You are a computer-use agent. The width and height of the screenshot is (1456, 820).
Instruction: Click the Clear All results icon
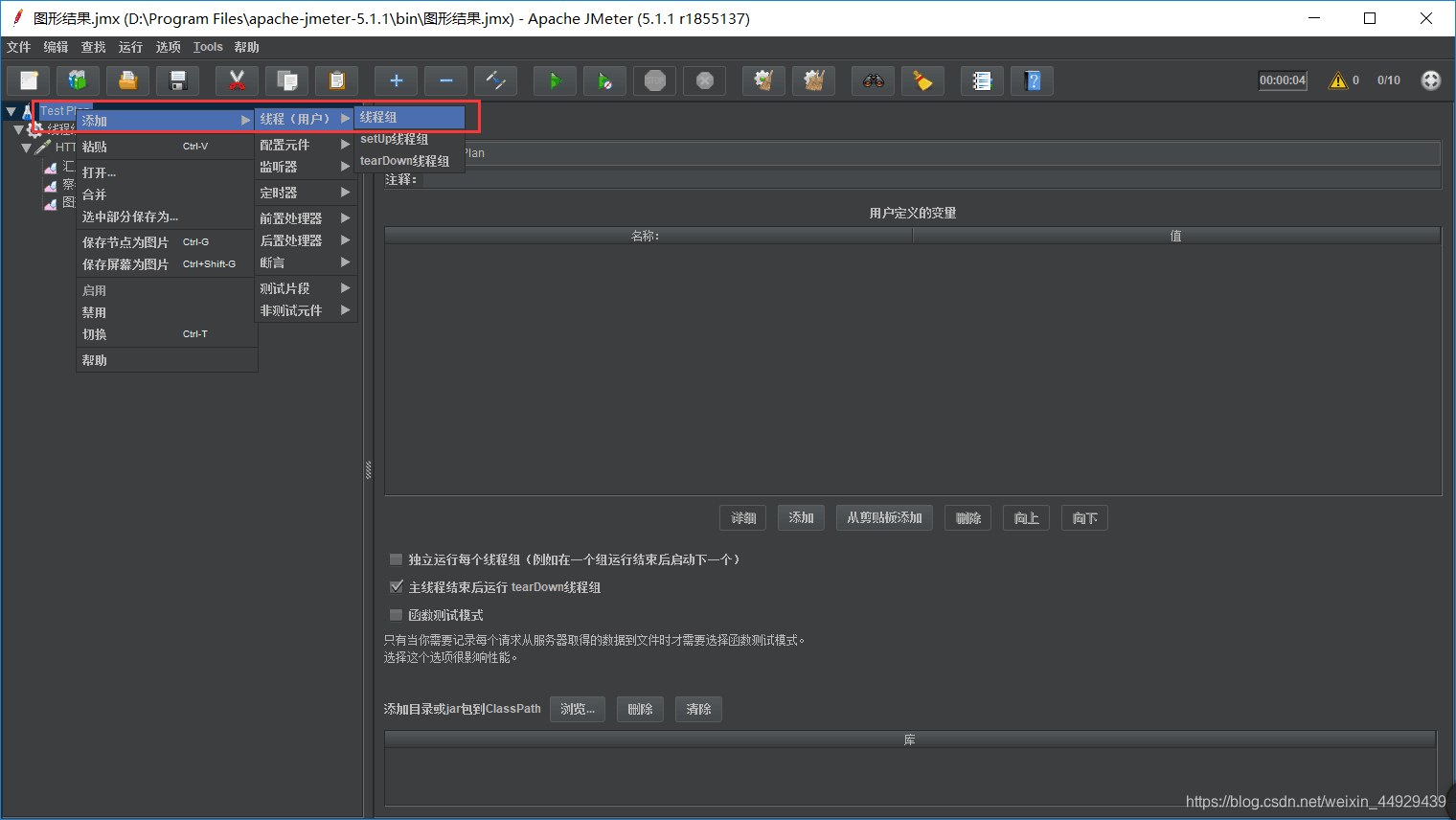point(813,80)
